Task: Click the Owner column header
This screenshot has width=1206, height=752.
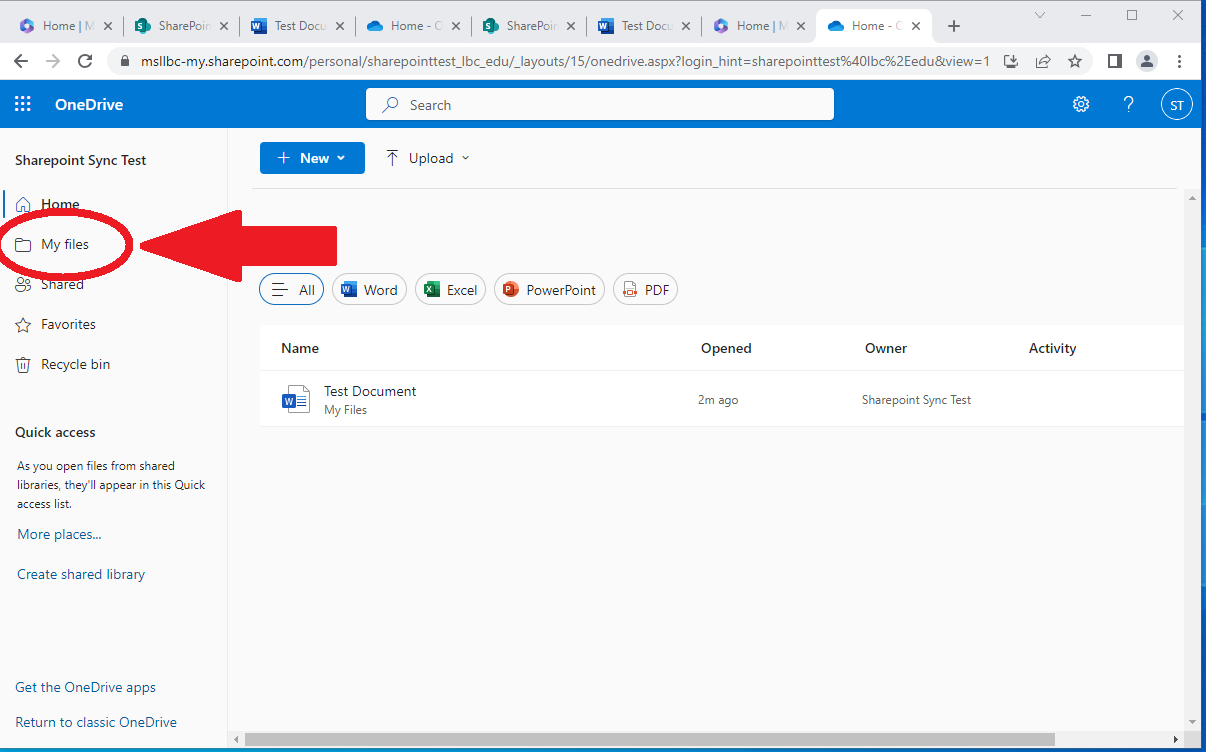Action: coord(886,348)
